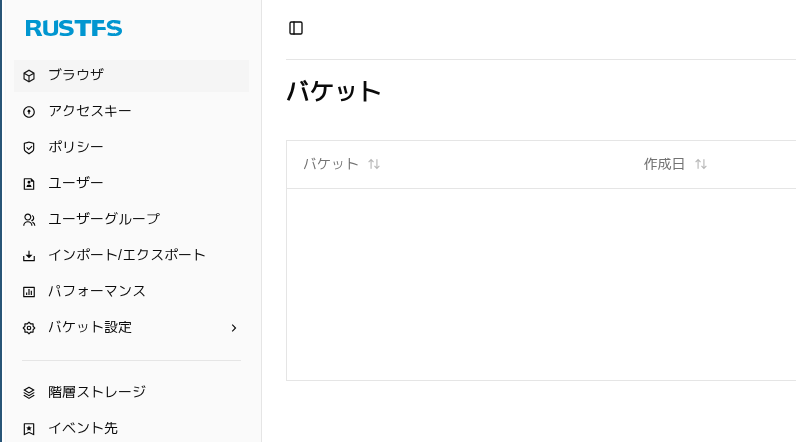The width and height of the screenshot is (796, 442).
Task: Click the イベント先 bookmark icon
Action: pyautogui.click(x=29, y=429)
